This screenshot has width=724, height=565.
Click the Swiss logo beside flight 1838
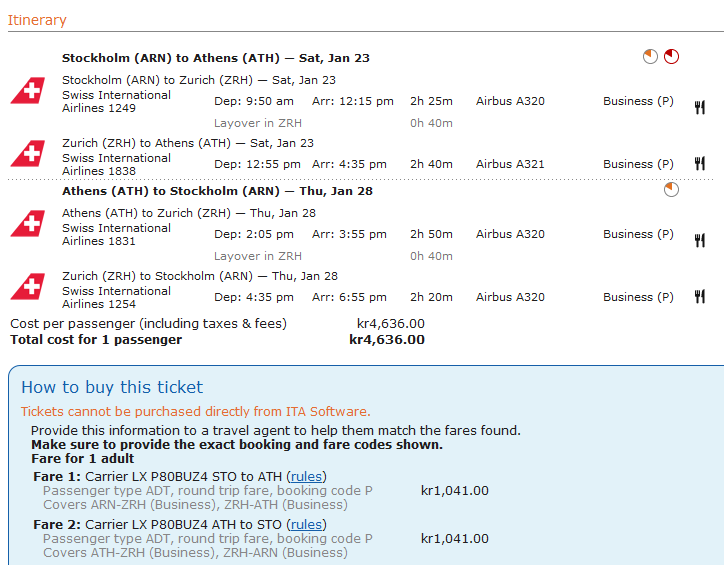coord(28,154)
